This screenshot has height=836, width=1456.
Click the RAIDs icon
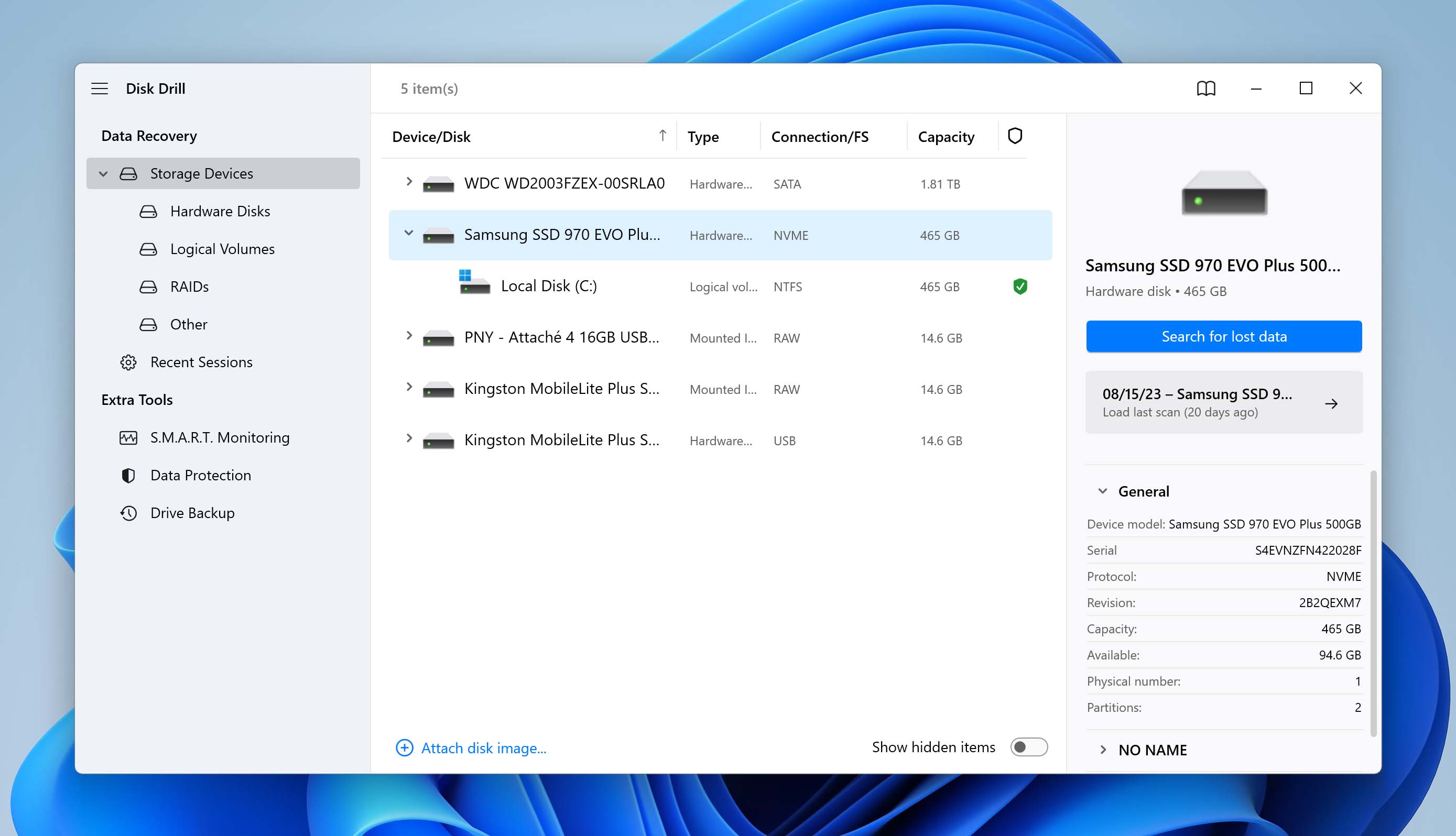pos(148,286)
